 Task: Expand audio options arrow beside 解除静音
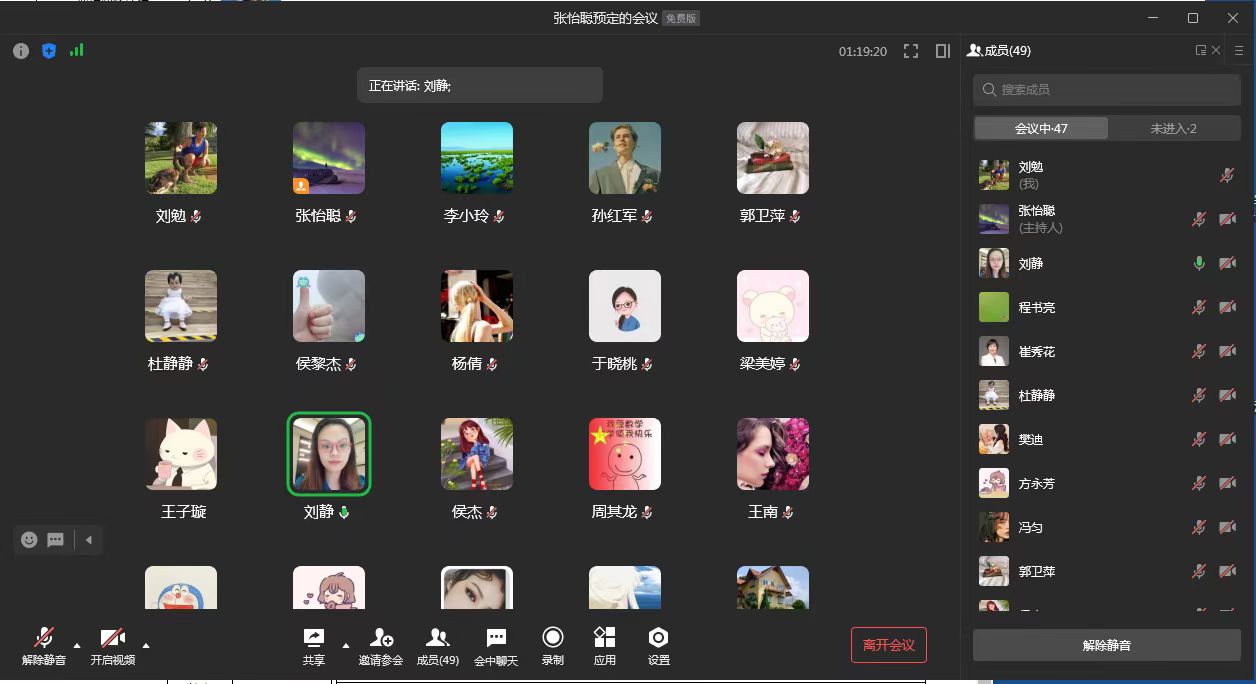point(77,645)
